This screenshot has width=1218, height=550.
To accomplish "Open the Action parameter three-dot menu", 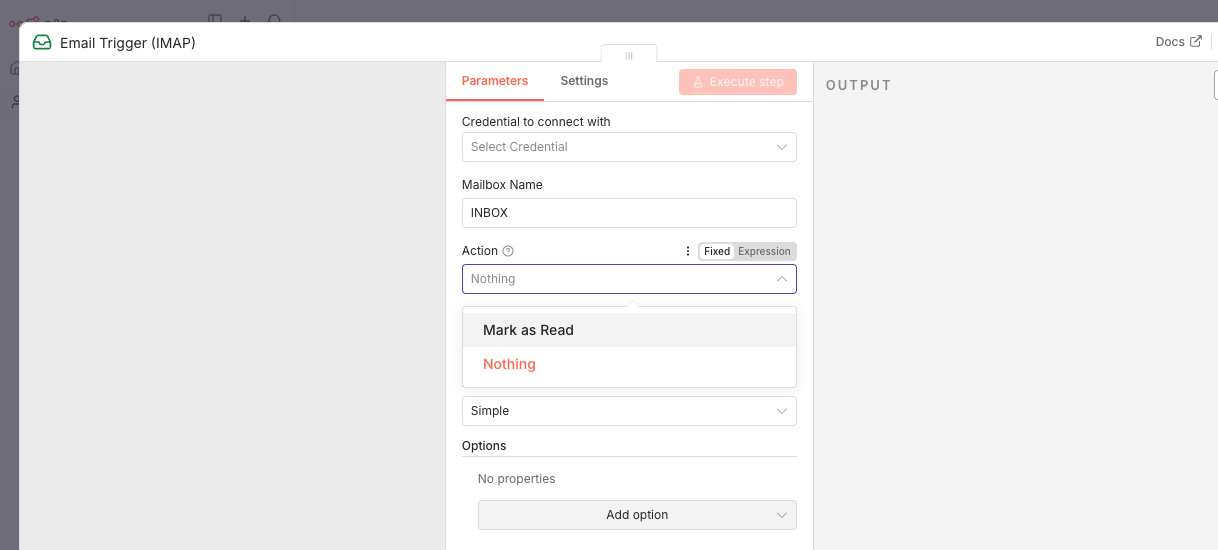I will coord(687,251).
